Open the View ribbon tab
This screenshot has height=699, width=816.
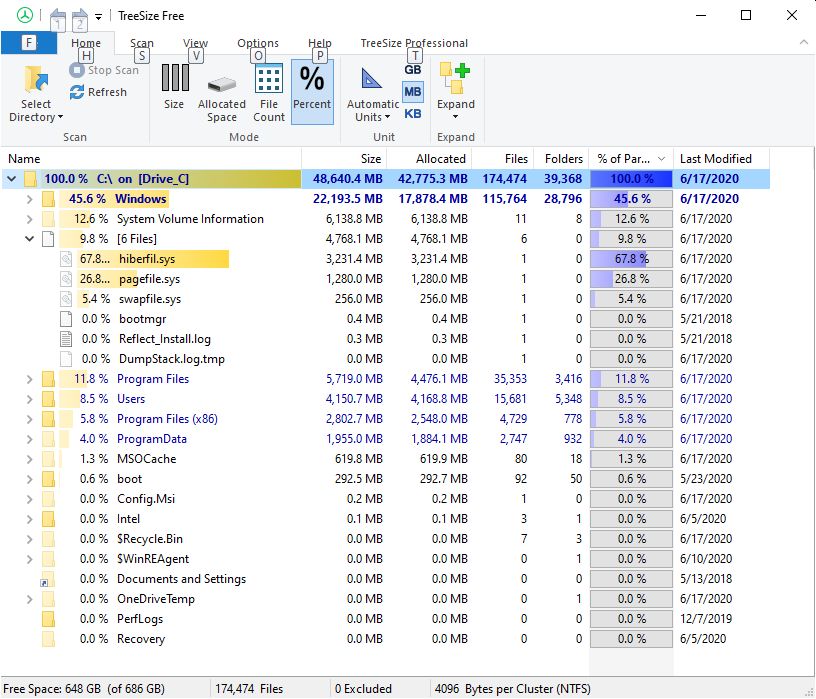pyautogui.click(x=196, y=43)
